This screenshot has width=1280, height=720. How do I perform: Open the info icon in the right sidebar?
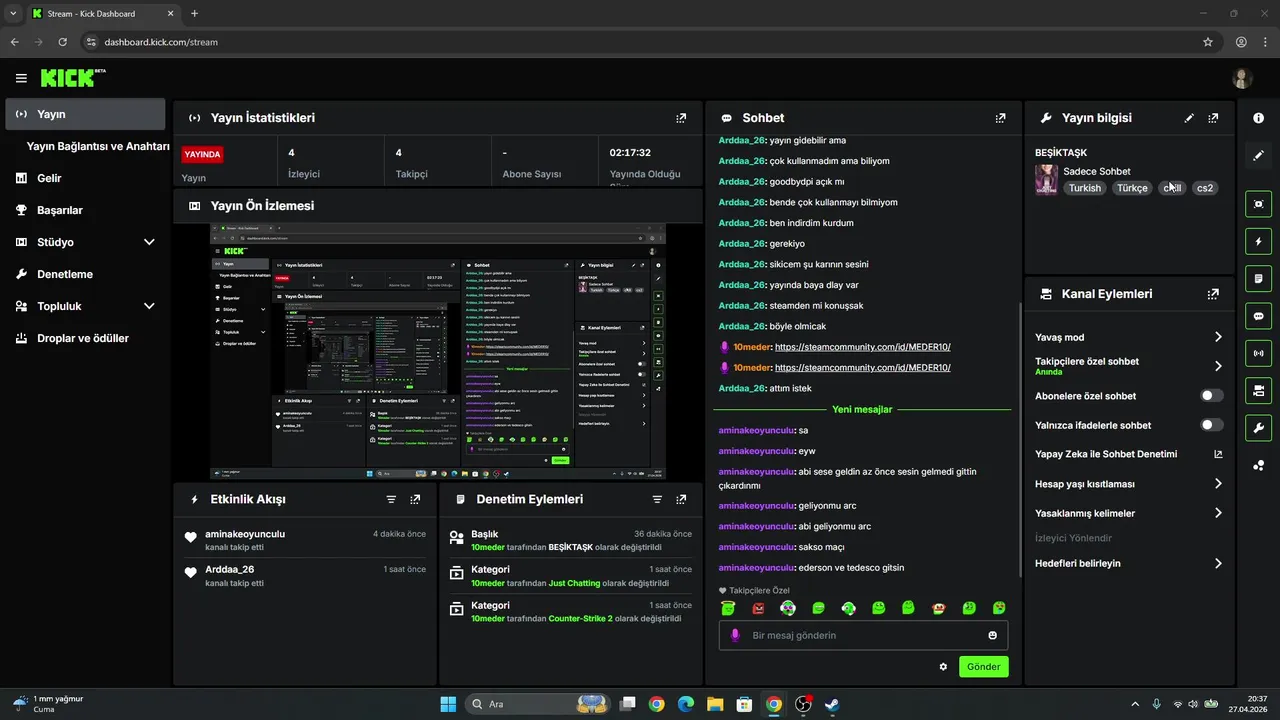(x=1258, y=118)
